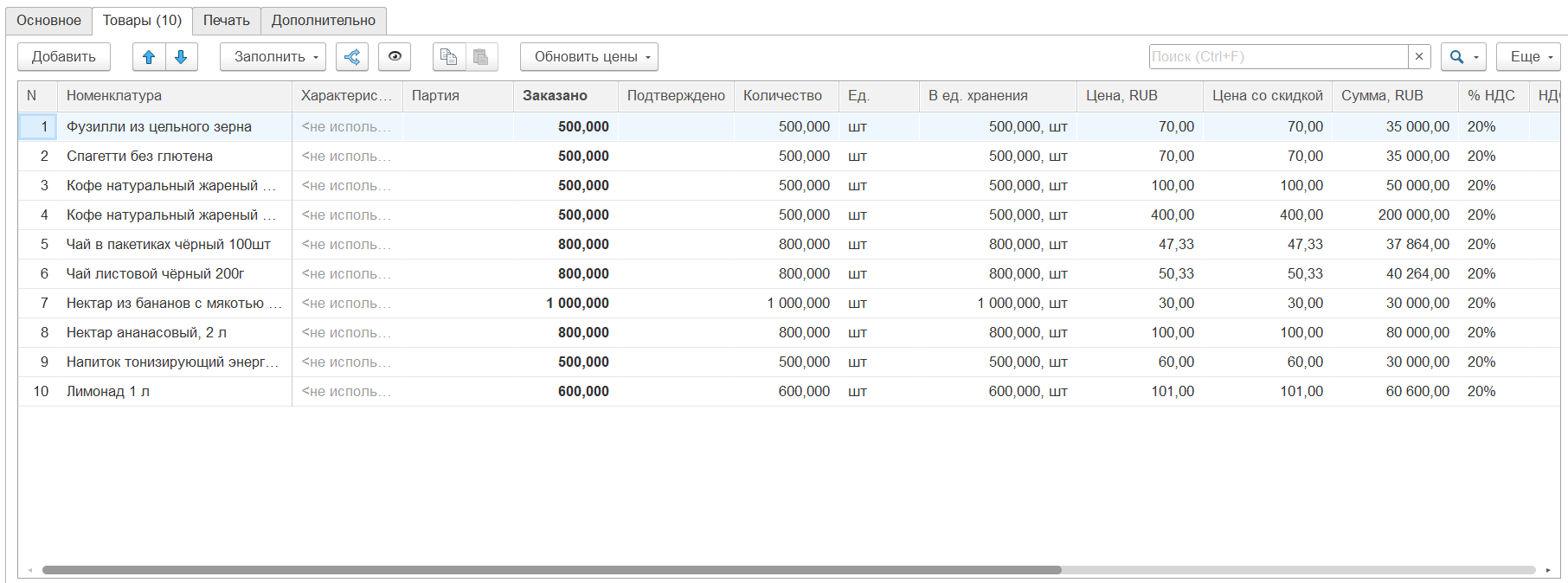The height and width of the screenshot is (583, 1568).
Task: Clear search field with X icon
Action: pos(1419,57)
